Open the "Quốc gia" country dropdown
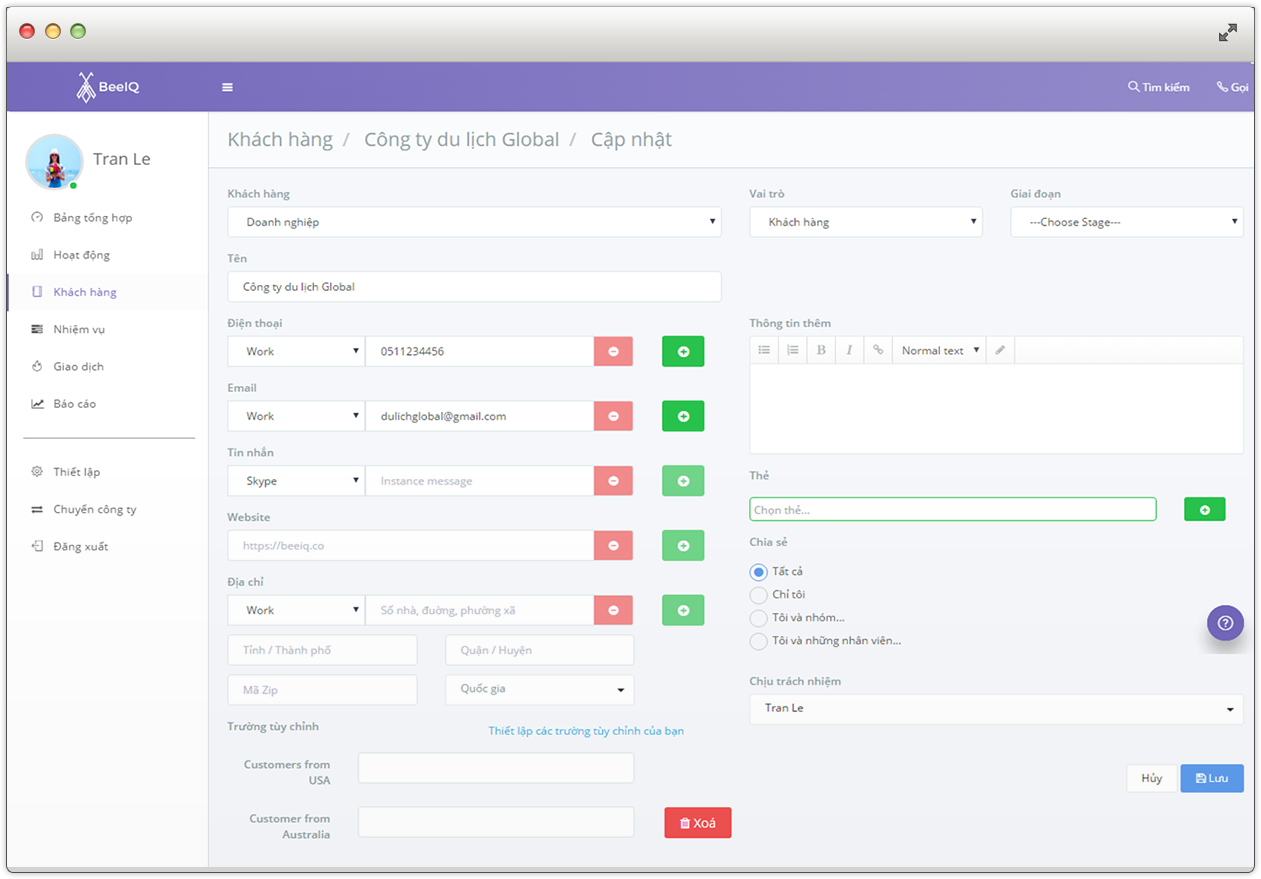 click(x=539, y=690)
